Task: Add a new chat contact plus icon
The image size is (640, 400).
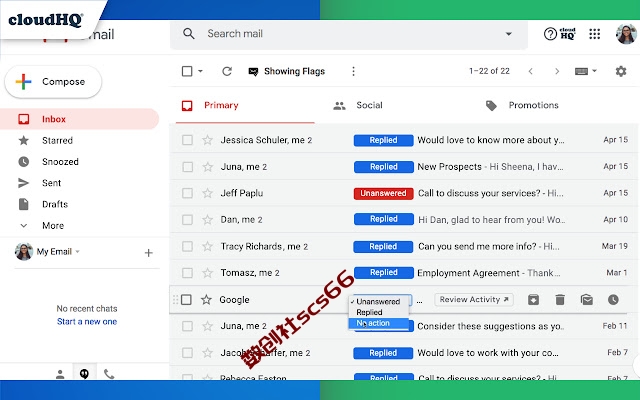Action: pos(149,253)
